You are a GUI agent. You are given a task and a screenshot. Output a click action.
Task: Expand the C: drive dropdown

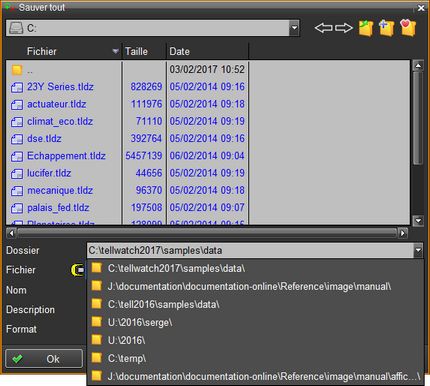pos(294,28)
